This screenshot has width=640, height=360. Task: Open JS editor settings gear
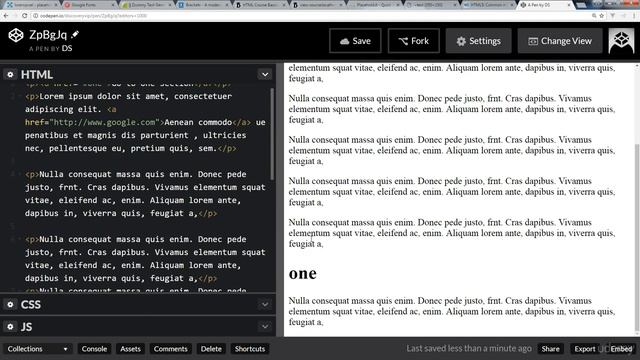pyautogui.click(x=10, y=327)
